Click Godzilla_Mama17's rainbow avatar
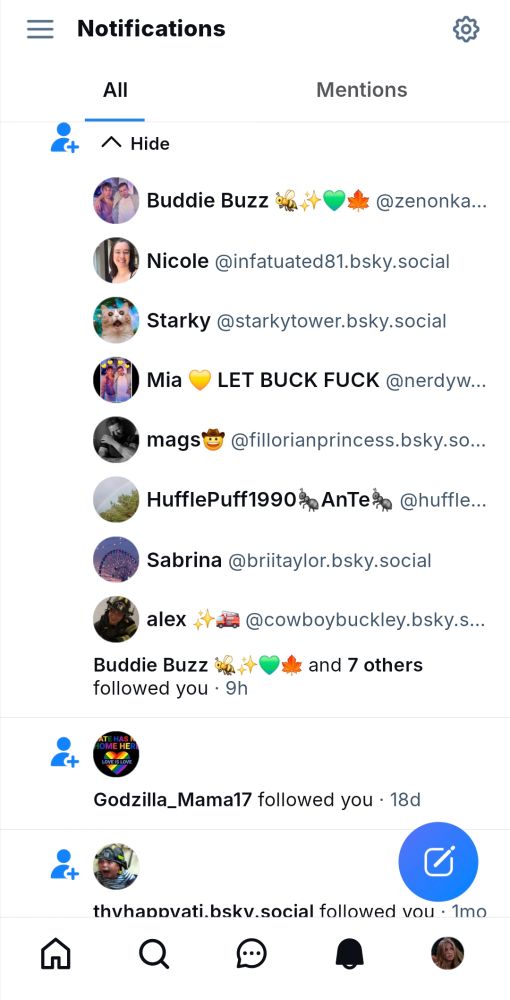 pos(116,754)
